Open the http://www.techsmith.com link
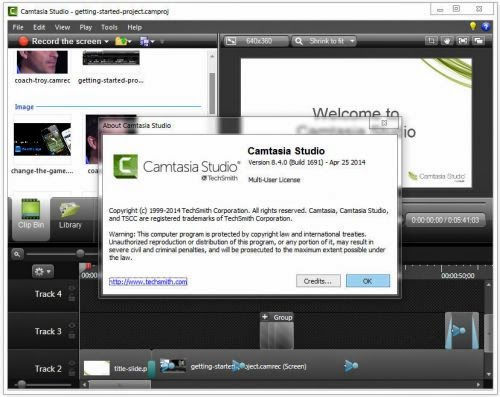 (148, 282)
